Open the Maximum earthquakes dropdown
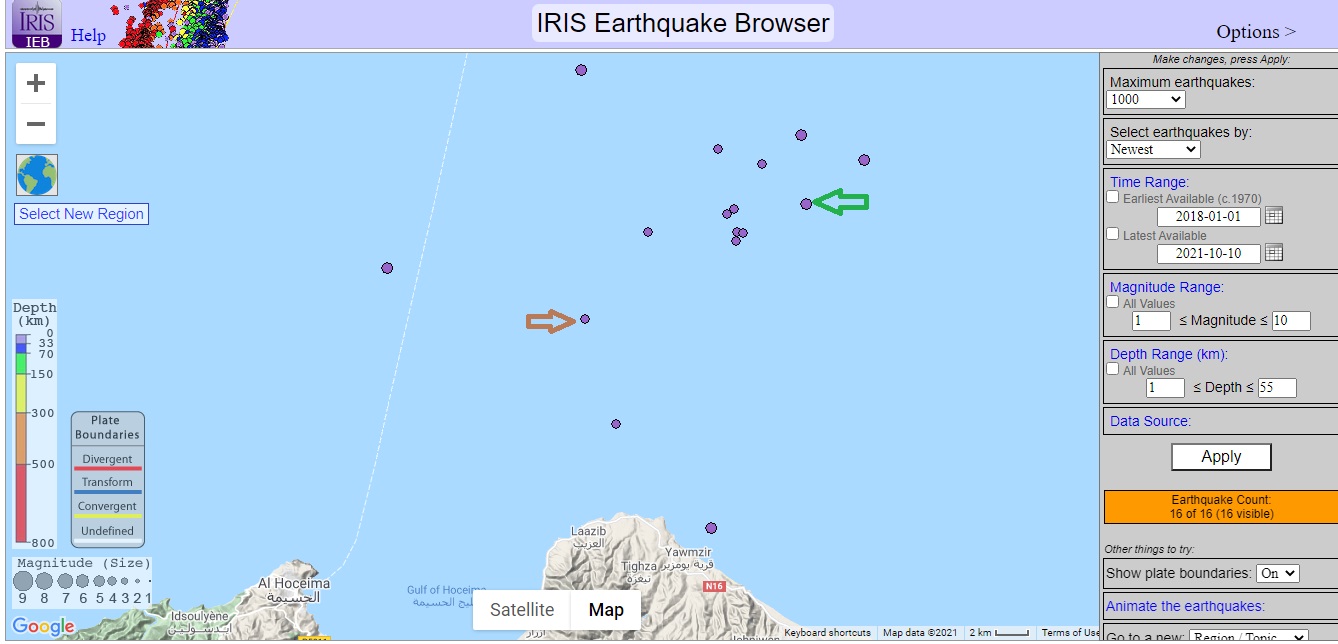Image resolution: width=1338 pixels, height=644 pixels. click(x=1146, y=99)
